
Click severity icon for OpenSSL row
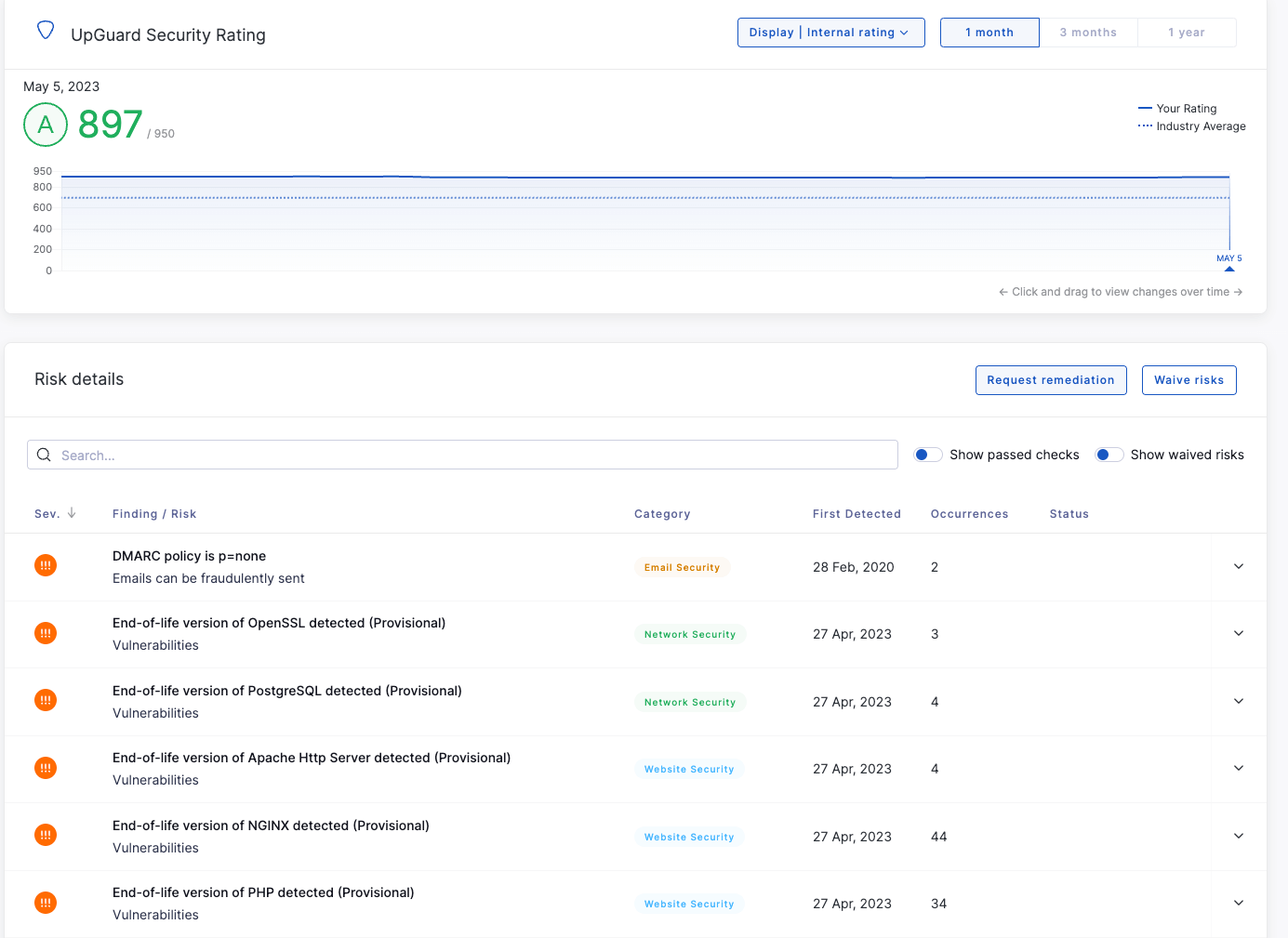[x=46, y=633]
